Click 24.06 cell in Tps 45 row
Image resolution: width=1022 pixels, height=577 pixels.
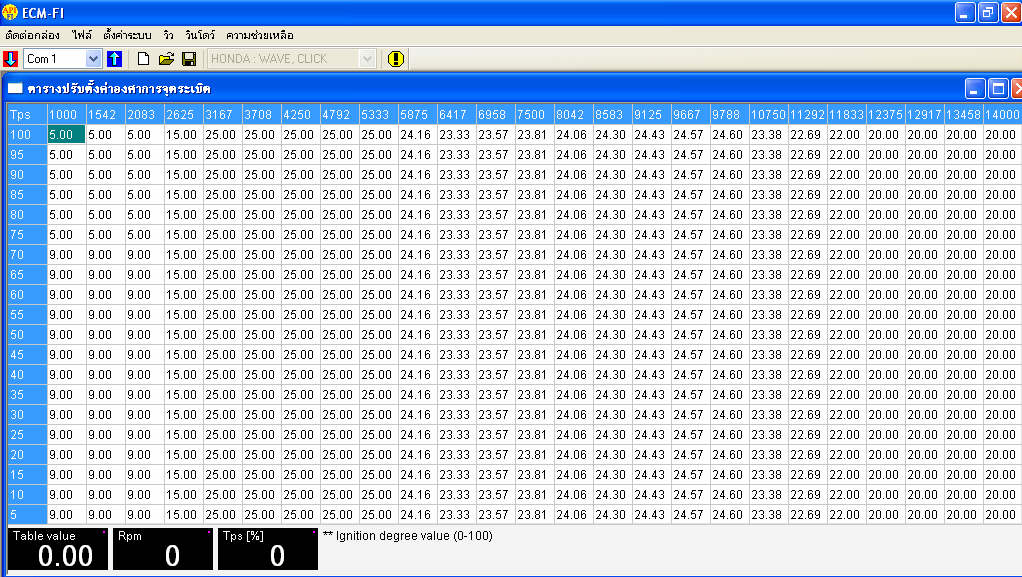pos(573,355)
